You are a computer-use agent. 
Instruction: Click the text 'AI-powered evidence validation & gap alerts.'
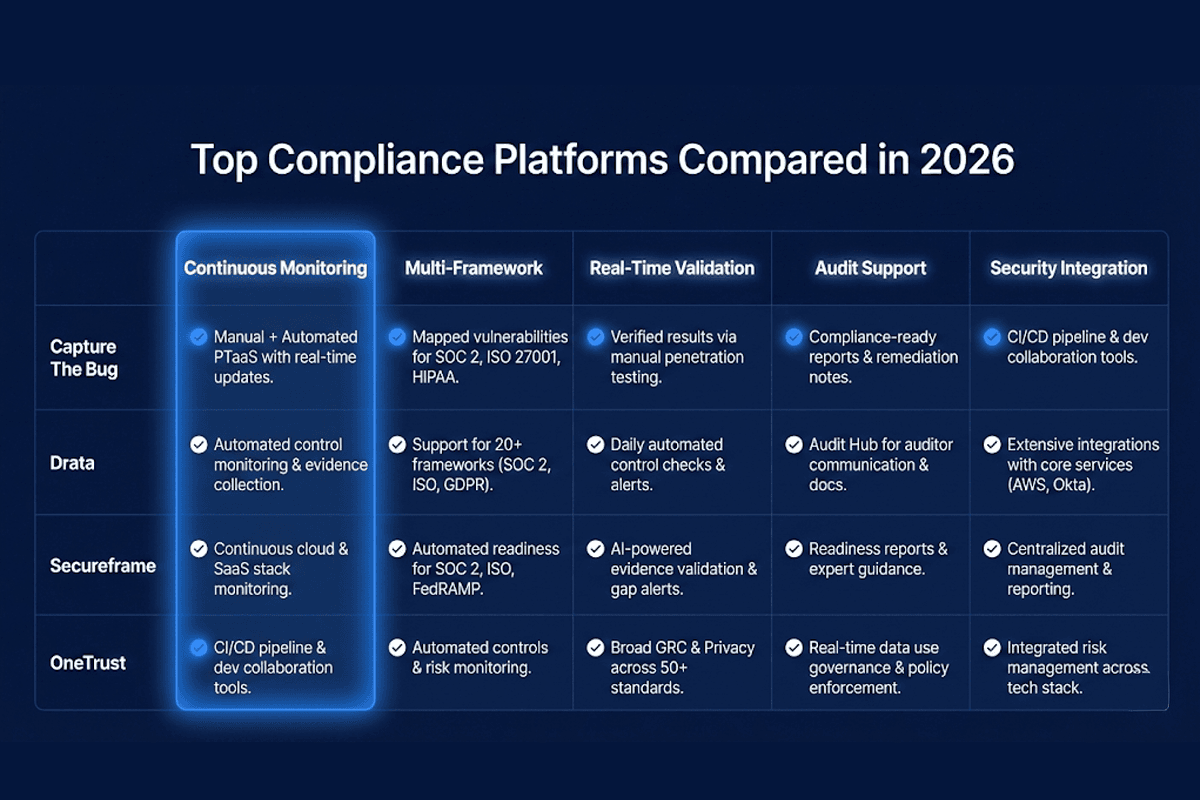click(684, 568)
